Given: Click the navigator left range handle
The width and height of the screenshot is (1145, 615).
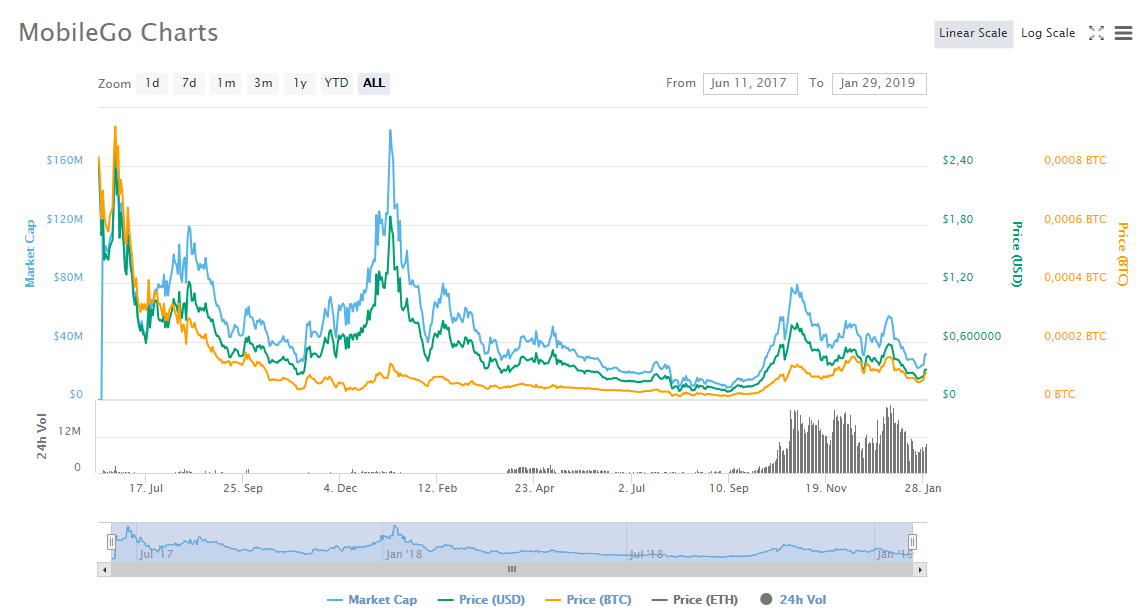Looking at the screenshot, I should point(111,541).
